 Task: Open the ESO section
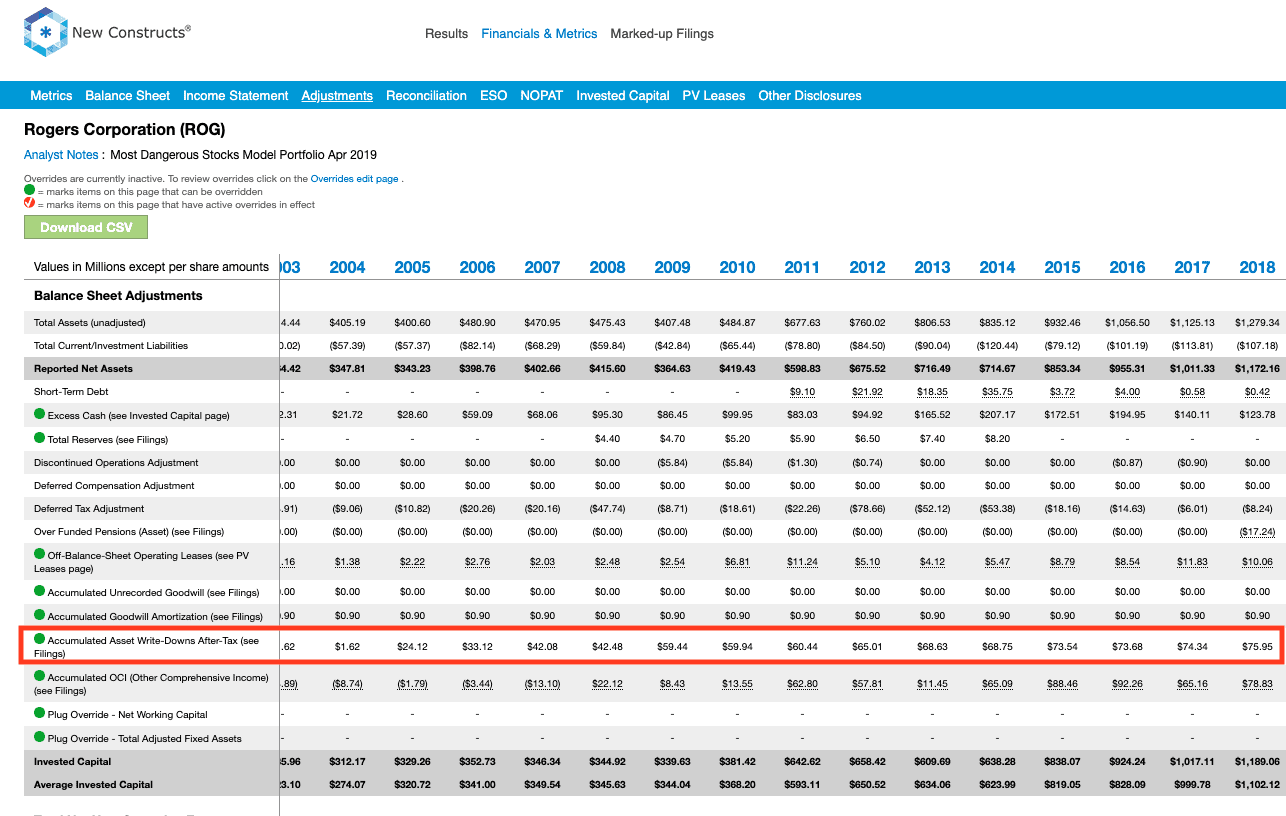(493, 96)
